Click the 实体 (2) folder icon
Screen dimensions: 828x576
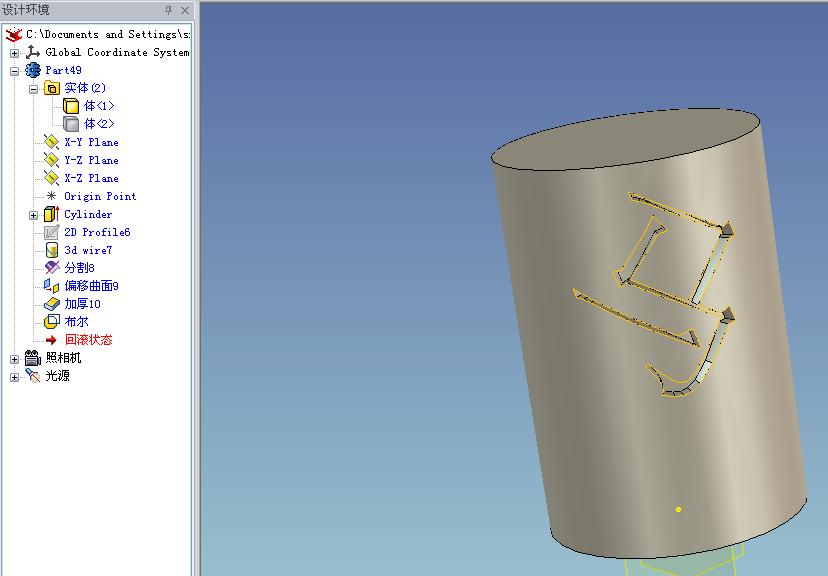tap(52, 88)
